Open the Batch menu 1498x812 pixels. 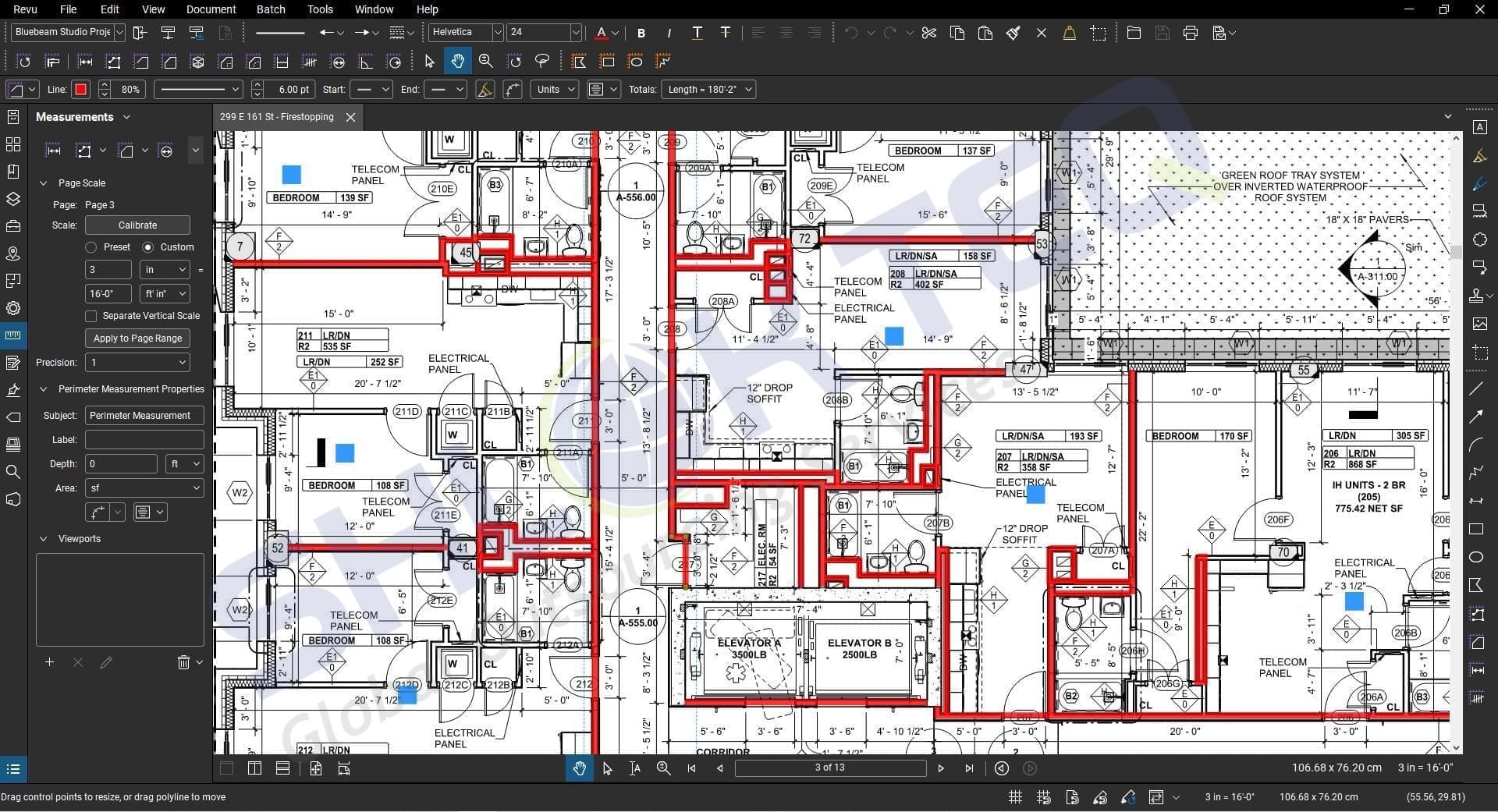pyautogui.click(x=271, y=9)
